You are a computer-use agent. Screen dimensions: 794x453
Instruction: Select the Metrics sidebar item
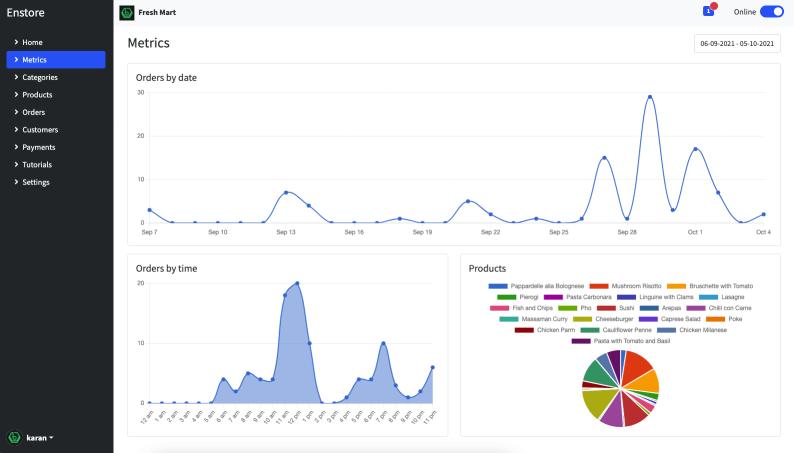[x=34, y=60]
